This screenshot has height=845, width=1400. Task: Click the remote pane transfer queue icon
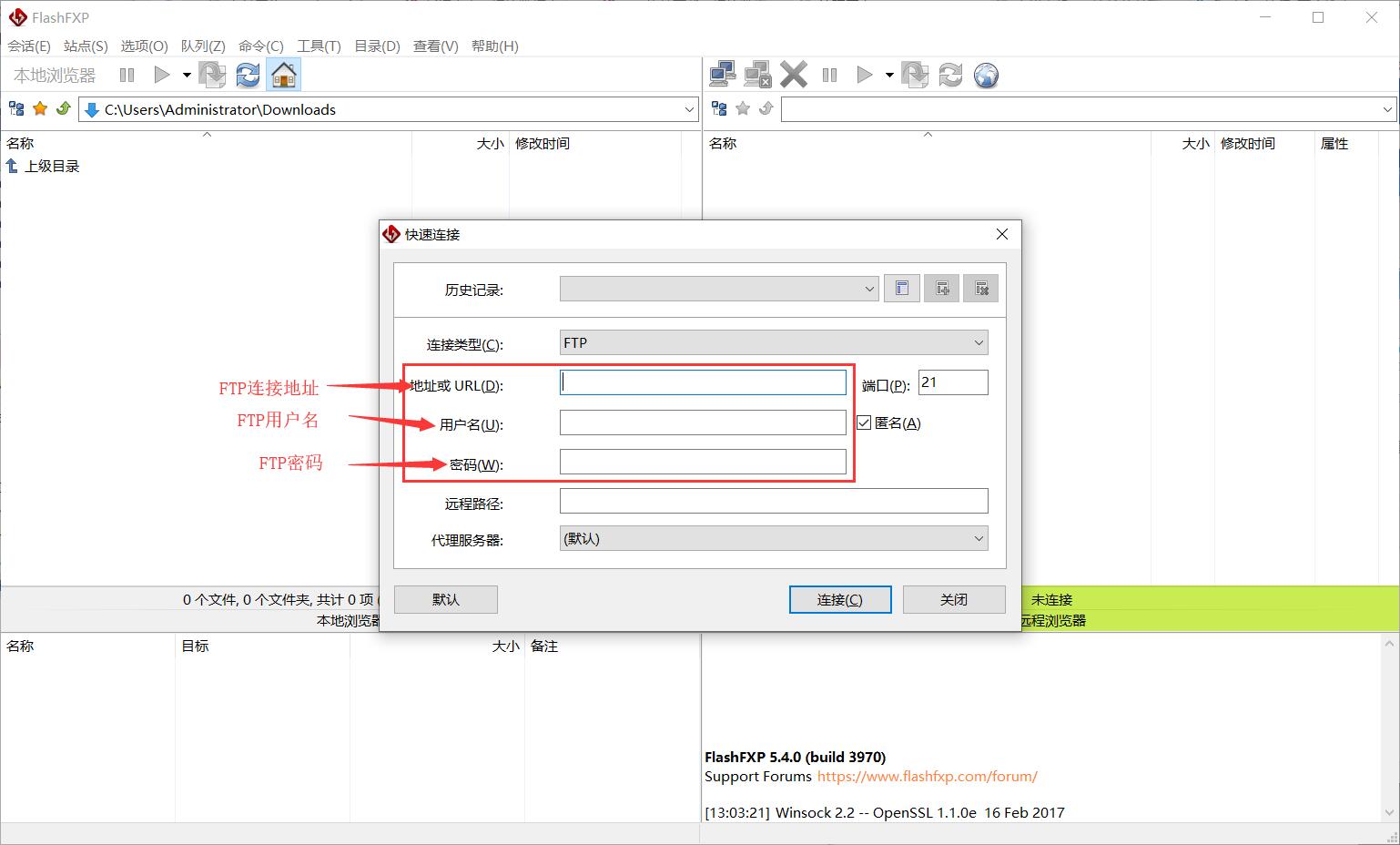tap(915, 75)
